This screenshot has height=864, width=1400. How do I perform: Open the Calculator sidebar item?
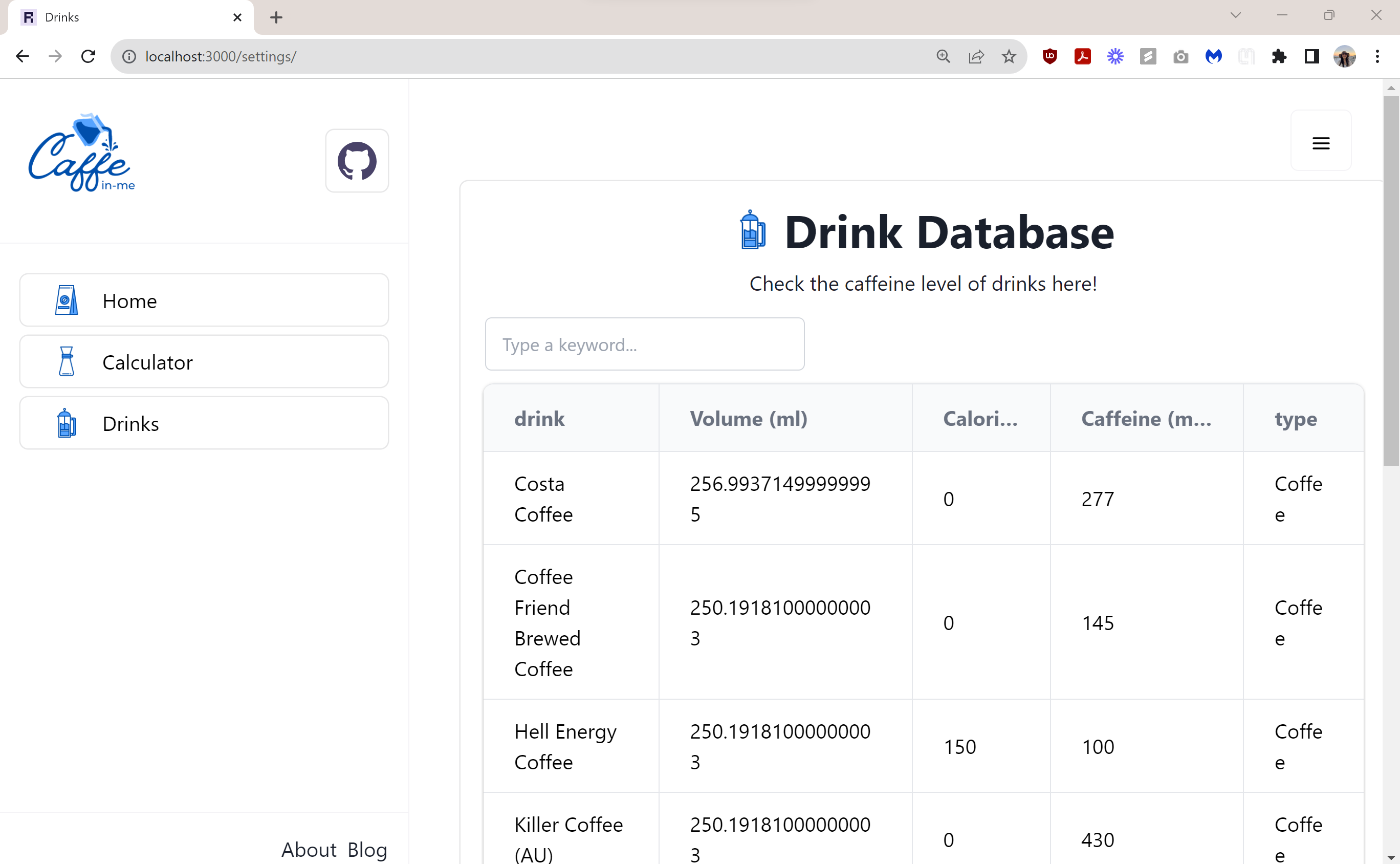pyautogui.click(x=204, y=362)
